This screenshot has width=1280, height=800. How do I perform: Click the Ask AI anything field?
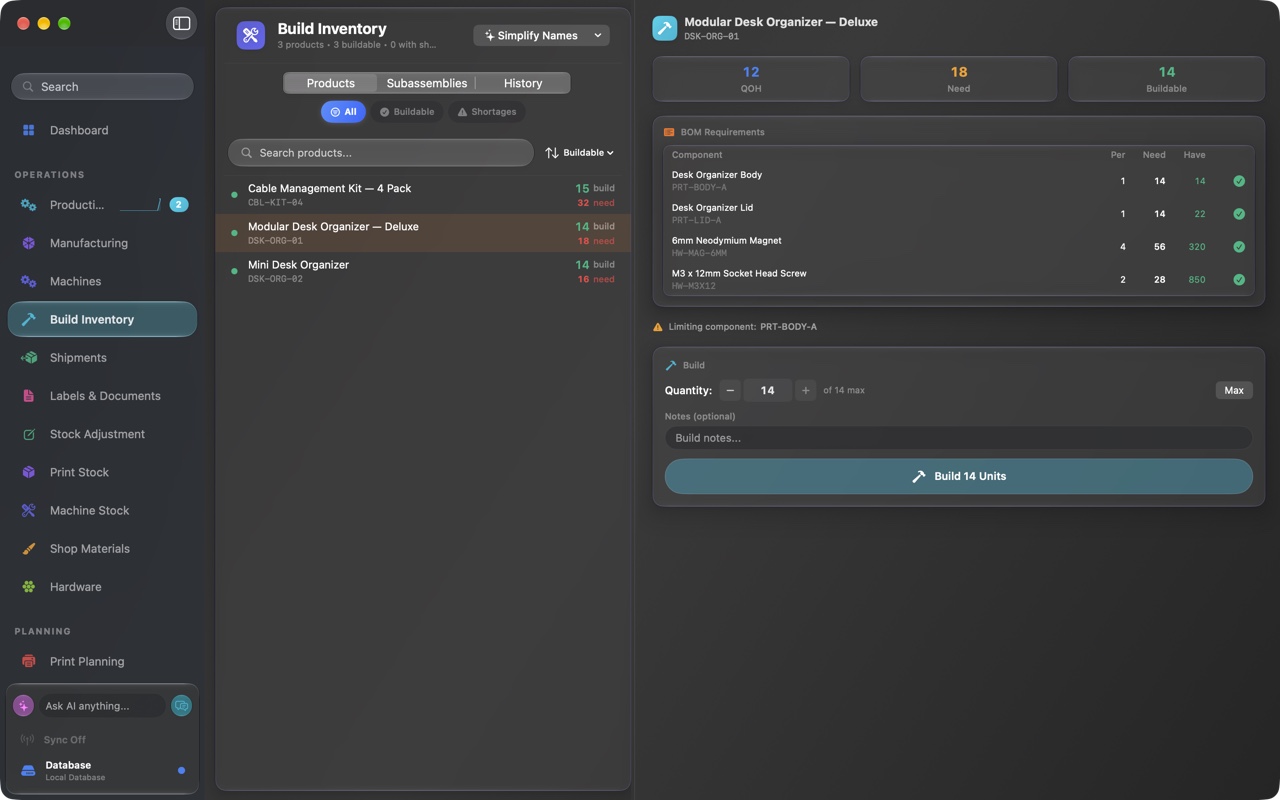[102, 706]
